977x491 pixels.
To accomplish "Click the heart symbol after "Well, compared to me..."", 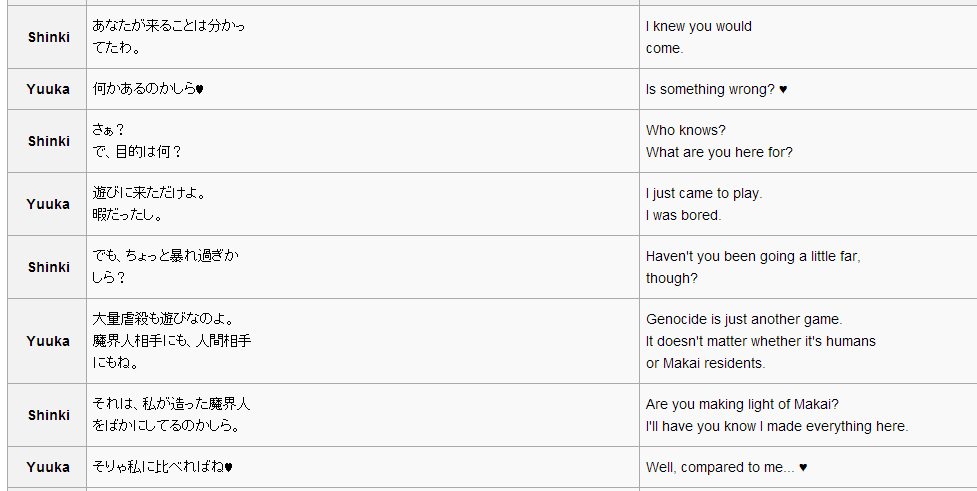I will click(803, 467).
